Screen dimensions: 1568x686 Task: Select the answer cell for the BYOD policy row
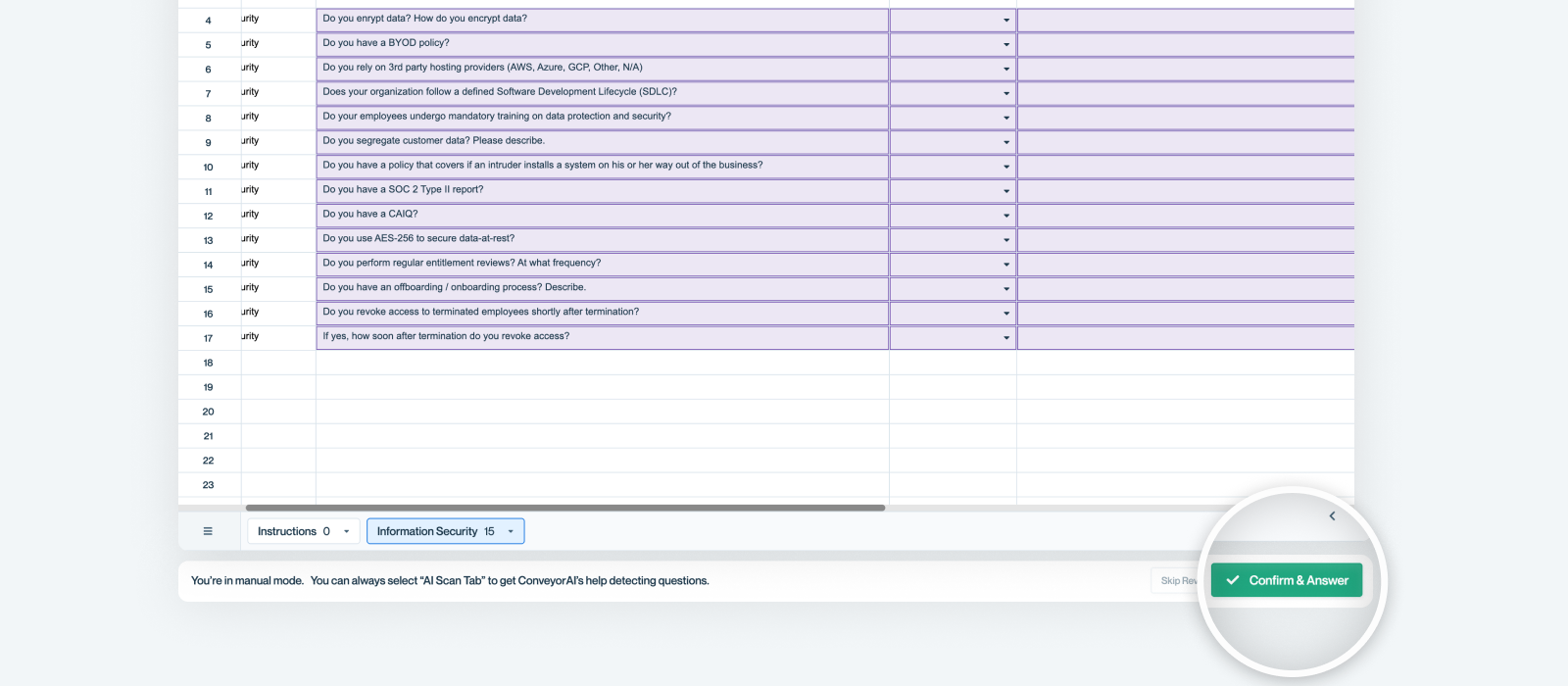(1186, 44)
